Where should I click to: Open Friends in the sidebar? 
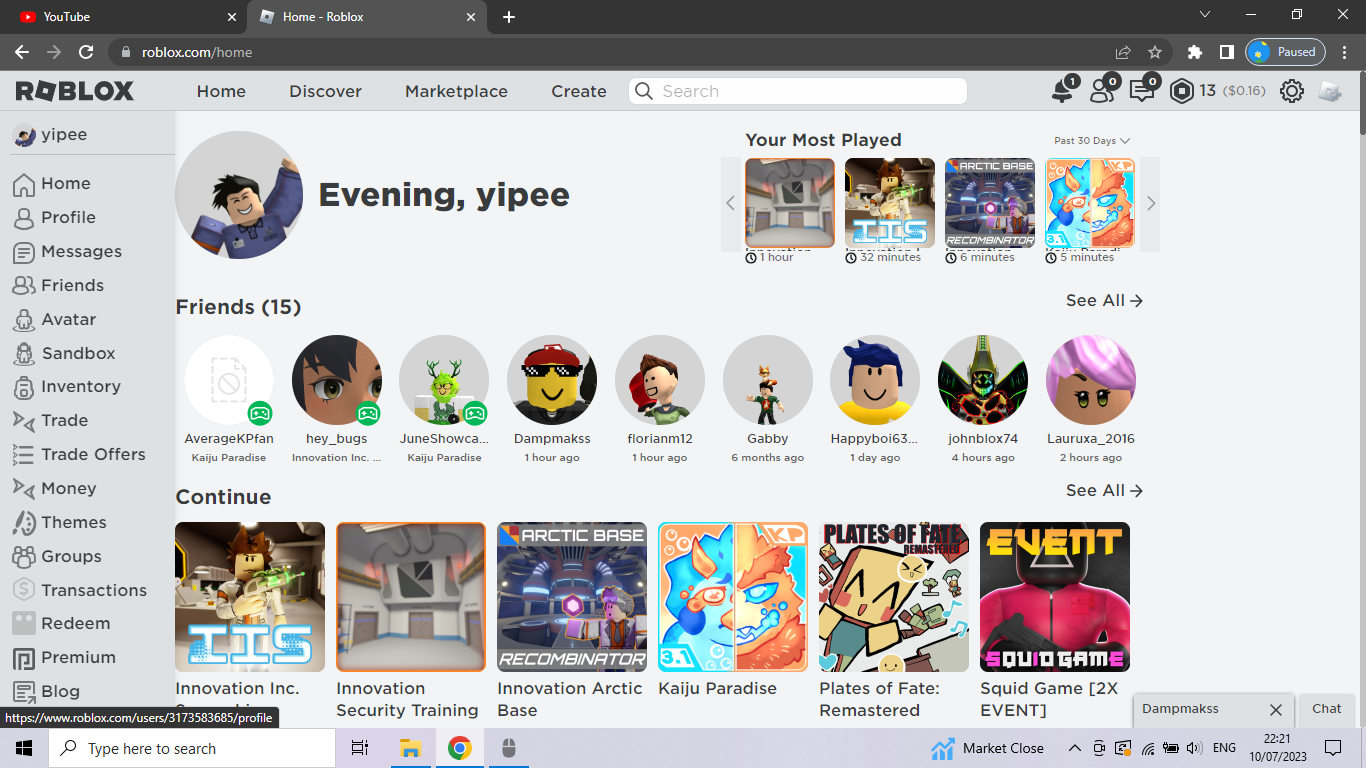(72, 286)
